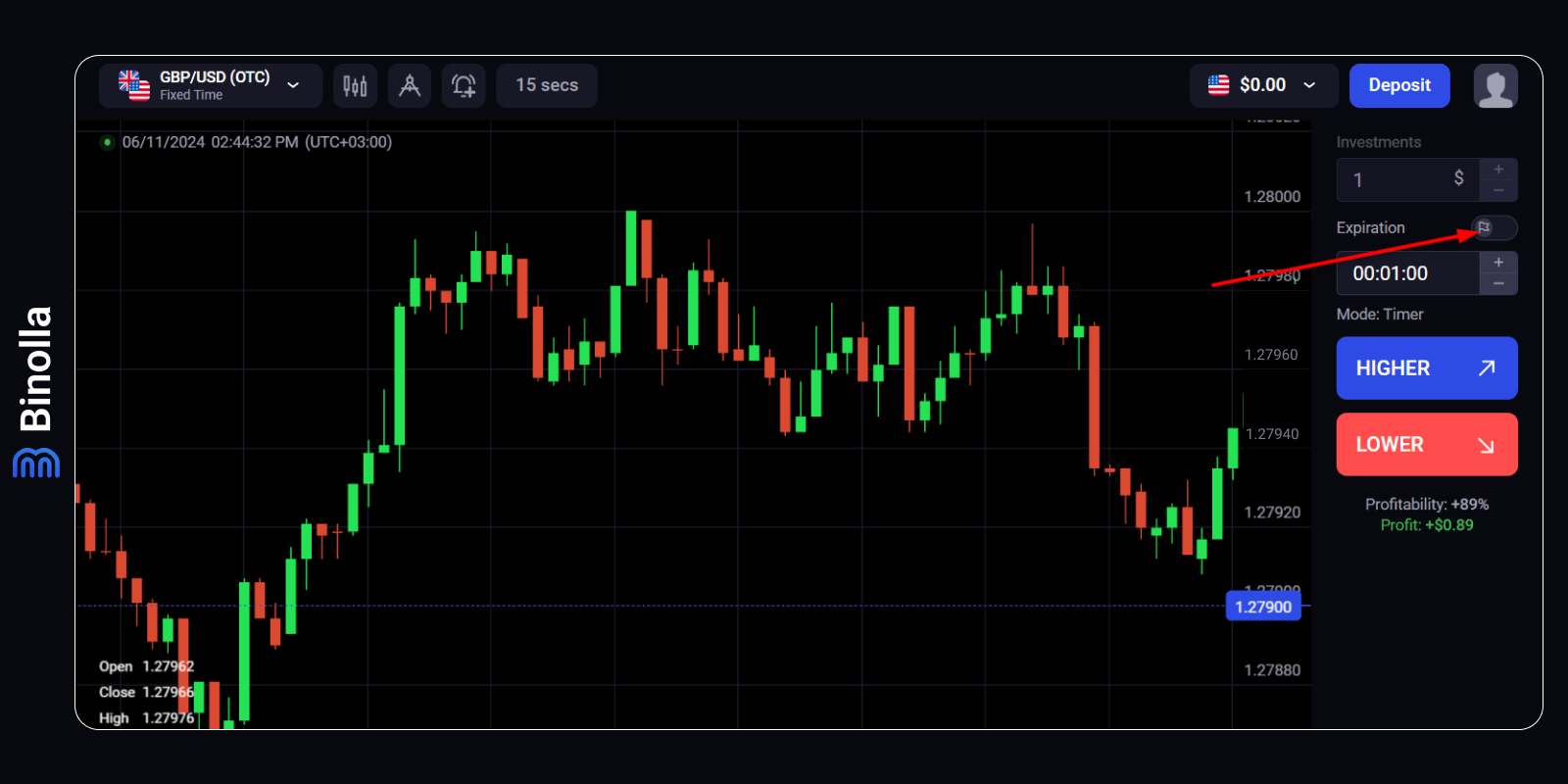Open the drawing tools compass icon
Viewport: 1568px width, 784px height.
tap(410, 86)
